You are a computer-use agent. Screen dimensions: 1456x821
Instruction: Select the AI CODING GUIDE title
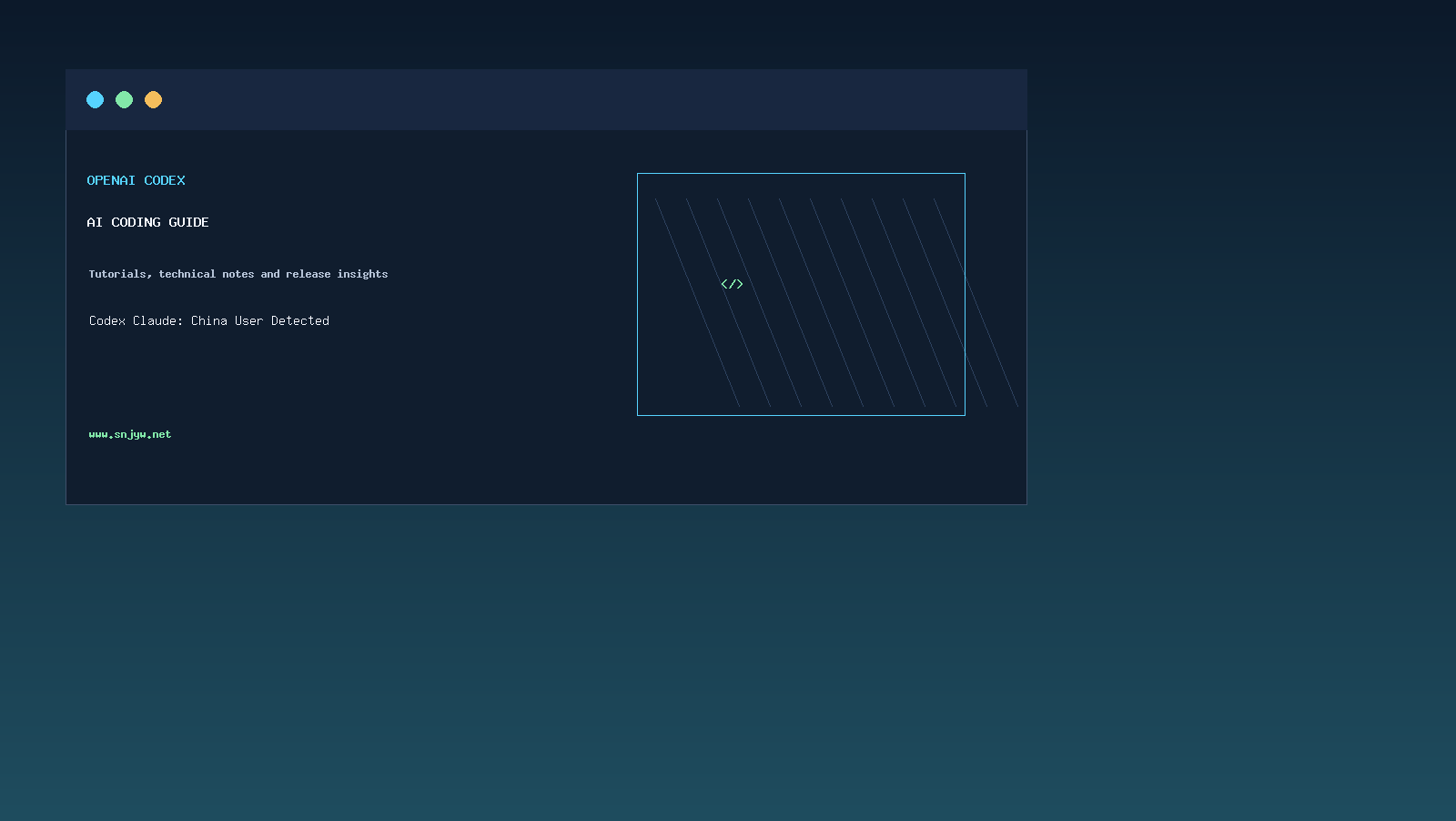(x=147, y=222)
